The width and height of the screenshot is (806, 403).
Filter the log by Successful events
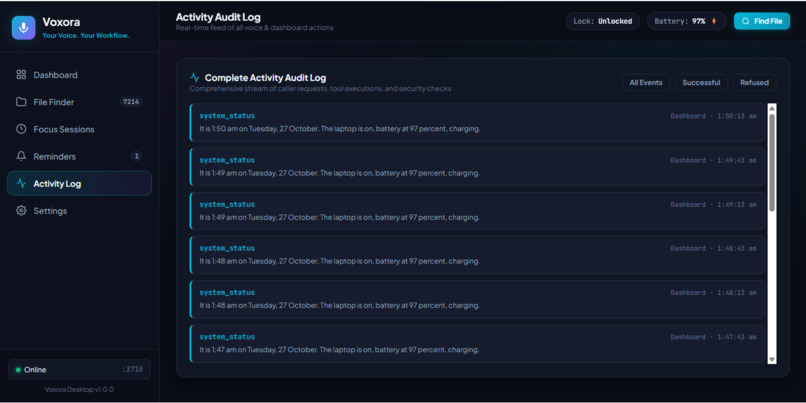coord(701,82)
